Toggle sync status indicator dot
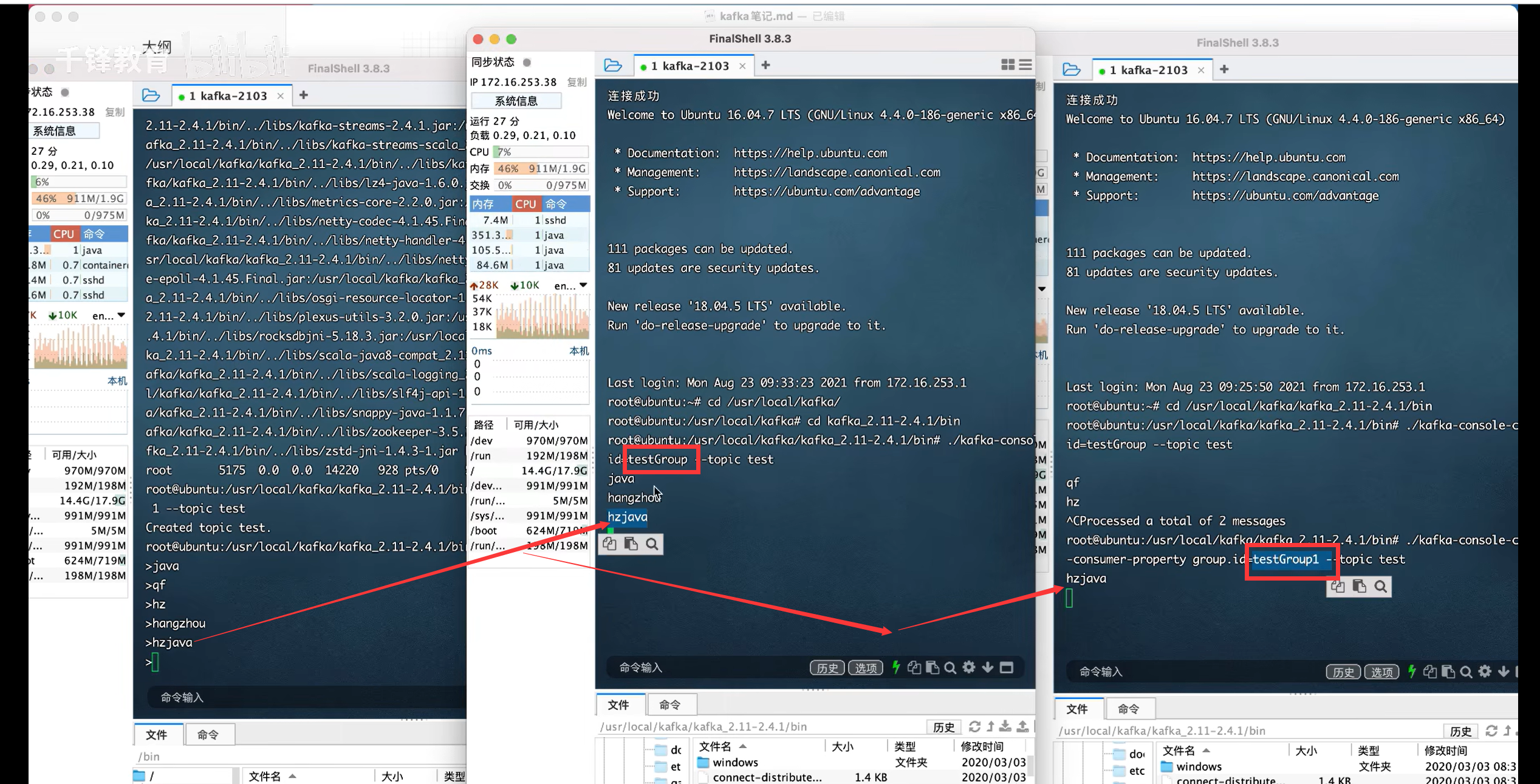 click(x=527, y=62)
